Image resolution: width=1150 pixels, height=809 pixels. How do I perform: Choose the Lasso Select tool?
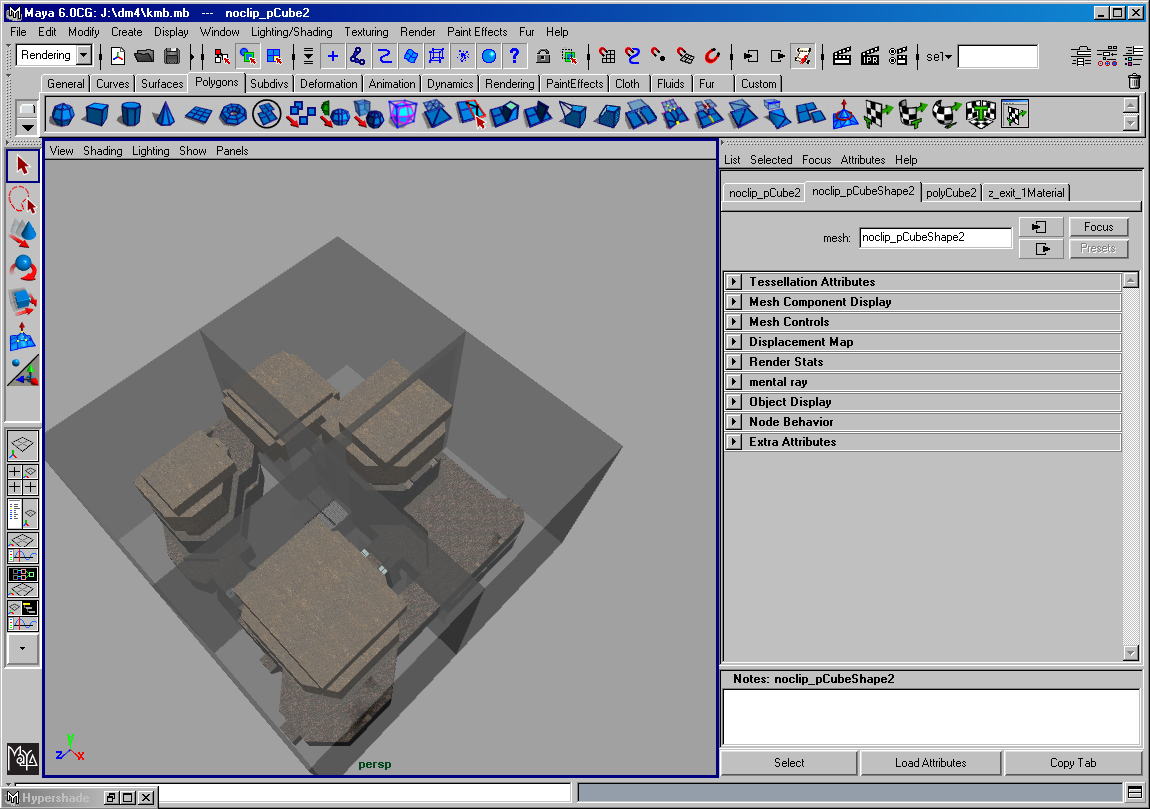coord(23,199)
